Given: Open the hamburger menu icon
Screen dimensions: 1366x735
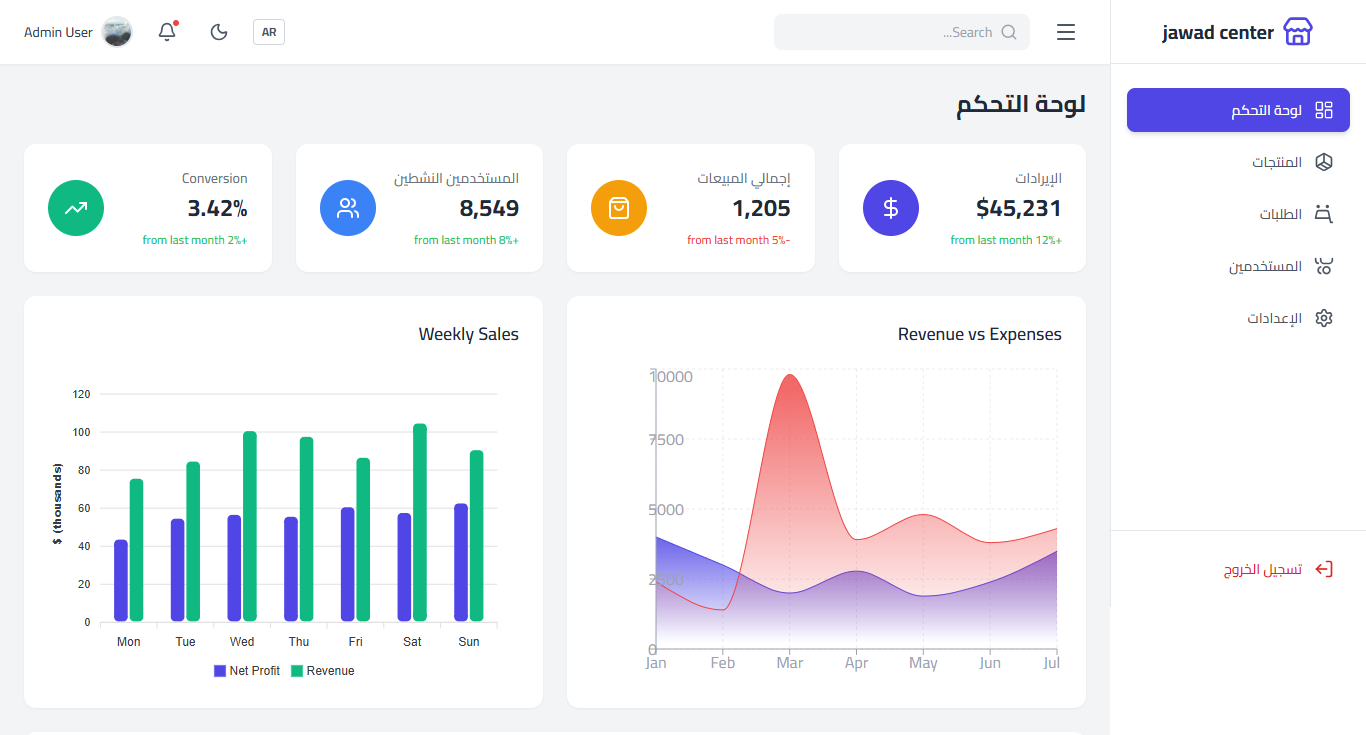Looking at the screenshot, I should (x=1066, y=32).
